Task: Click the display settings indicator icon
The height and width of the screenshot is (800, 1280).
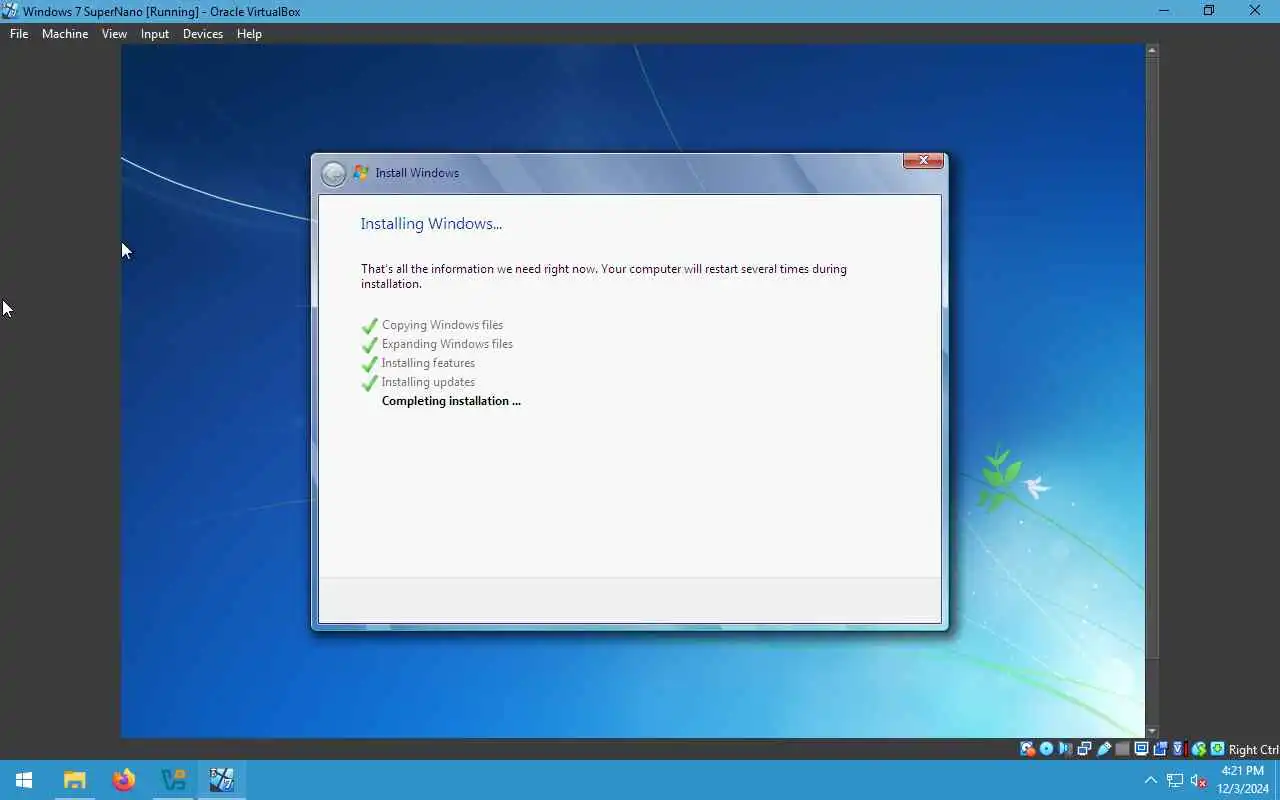Action: [1141, 749]
